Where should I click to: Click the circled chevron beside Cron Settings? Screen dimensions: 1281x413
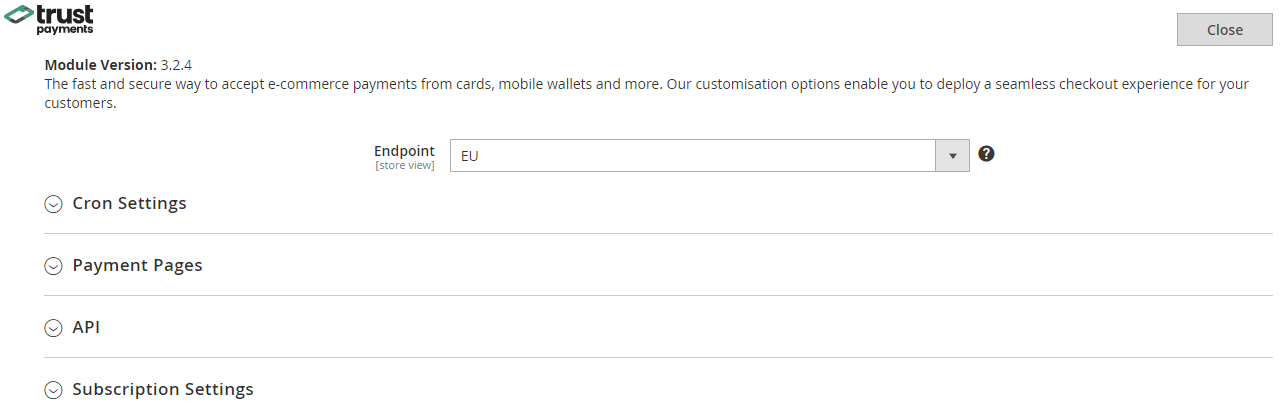[x=54, y=204]
